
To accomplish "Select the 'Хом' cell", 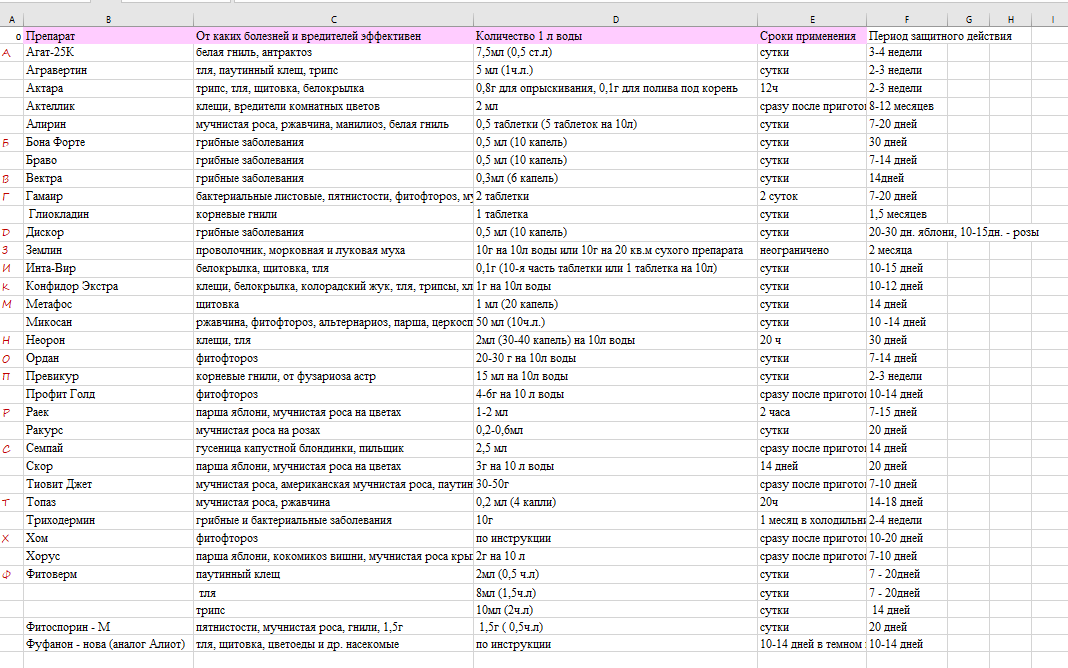I will [x=108, y=539].
